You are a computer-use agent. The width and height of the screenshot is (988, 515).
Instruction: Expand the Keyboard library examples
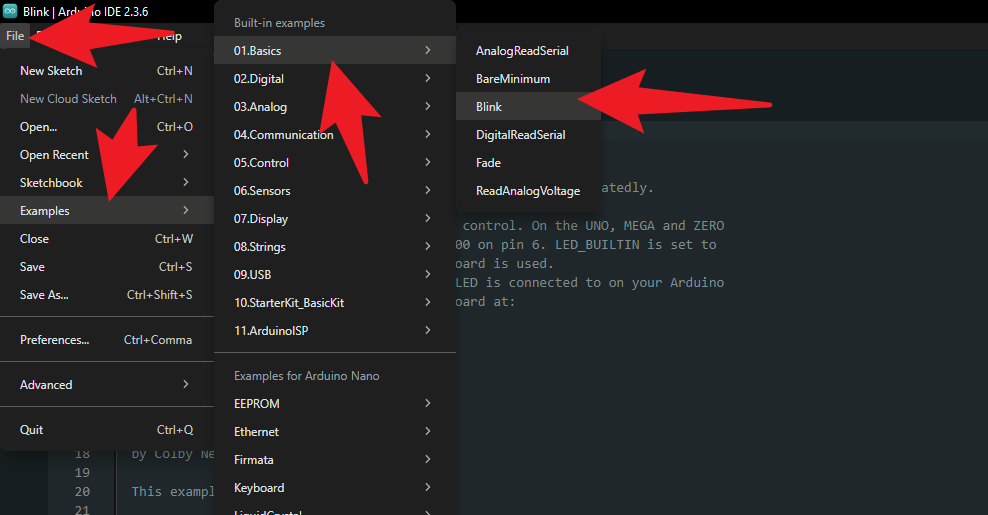coord(335,488)
